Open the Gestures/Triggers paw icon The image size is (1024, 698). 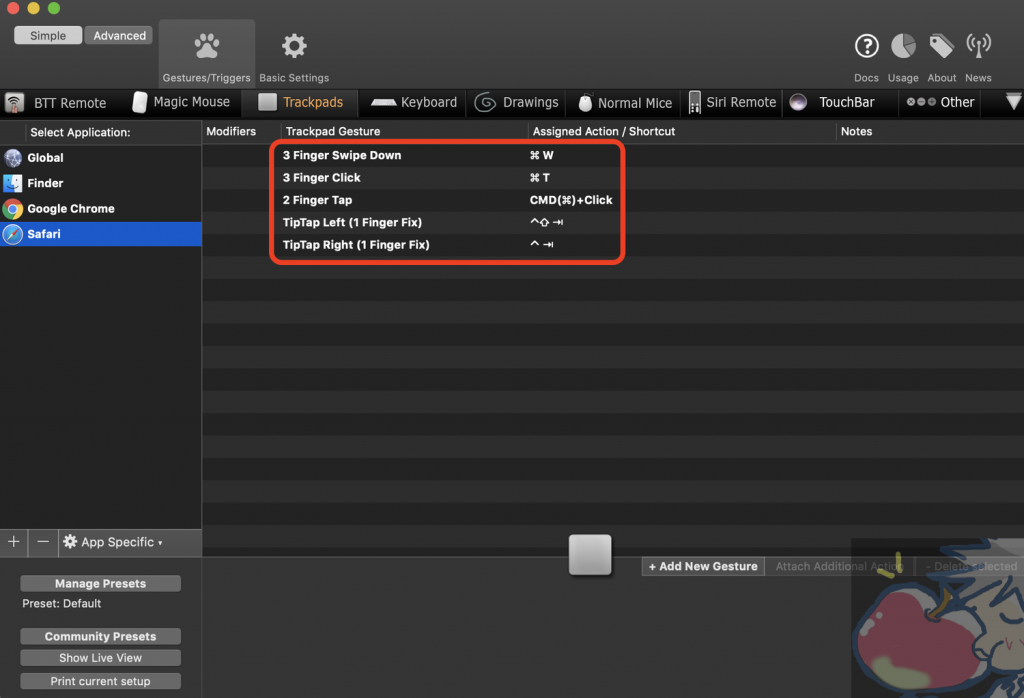pyautogui.click(x=206, y=46)
